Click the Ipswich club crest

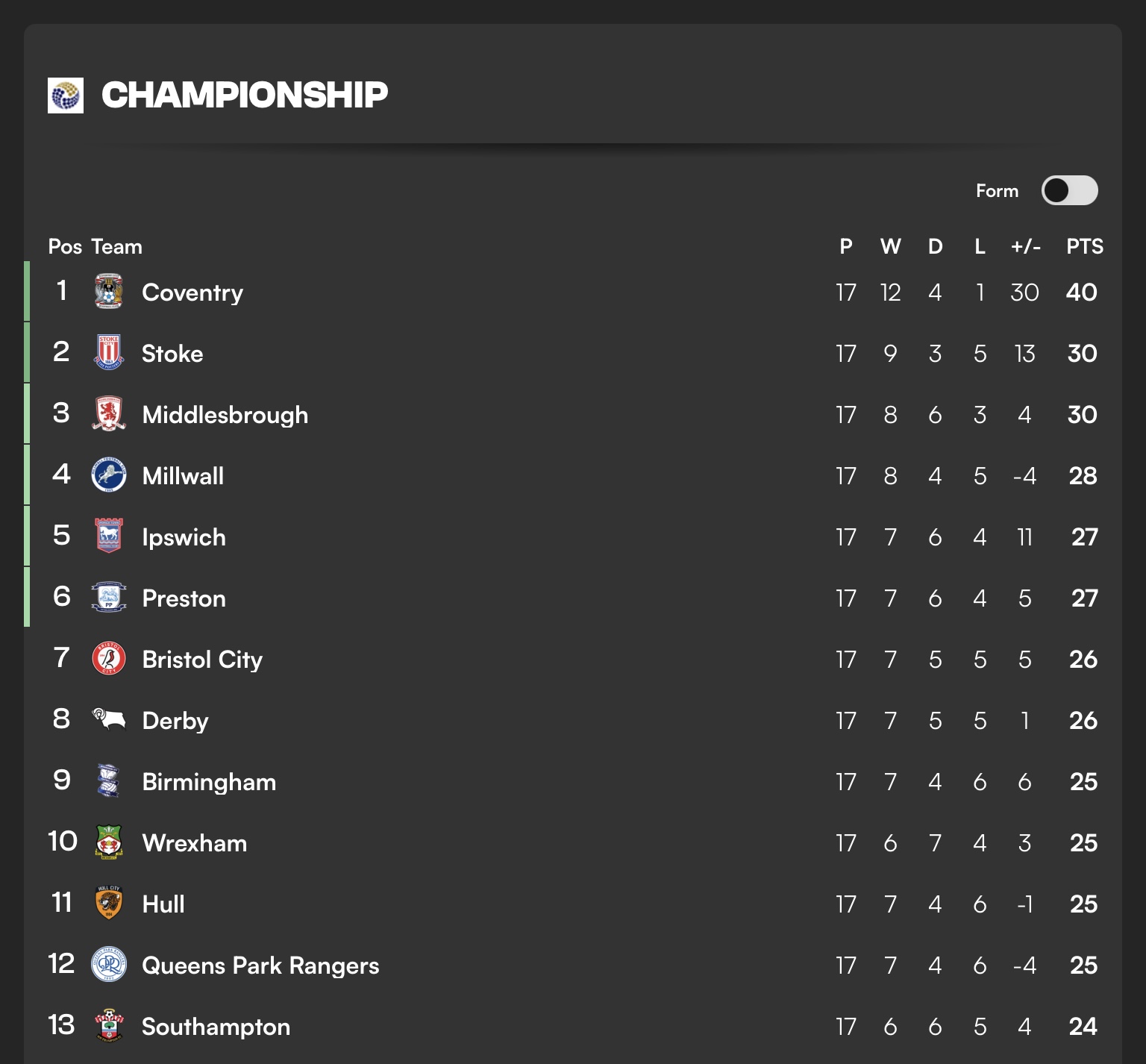[x=109, y=536]
